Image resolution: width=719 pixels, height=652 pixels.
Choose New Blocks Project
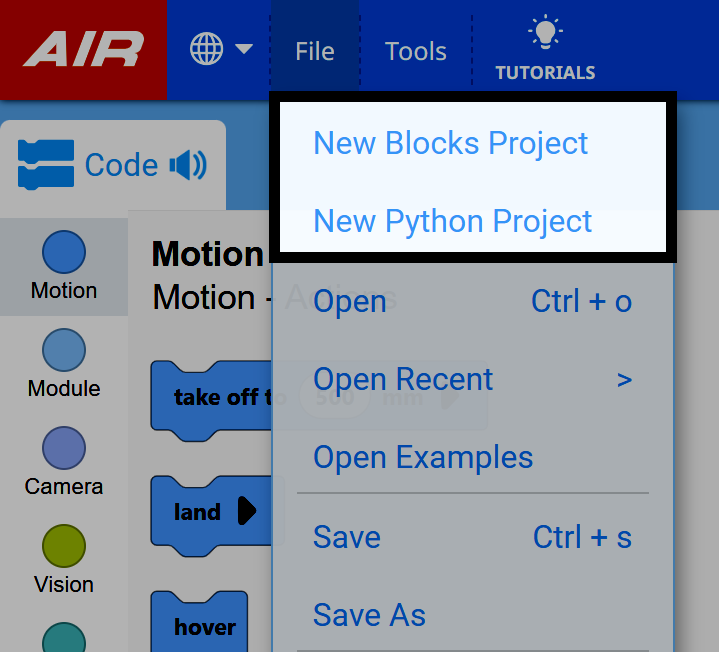point(451,143)
